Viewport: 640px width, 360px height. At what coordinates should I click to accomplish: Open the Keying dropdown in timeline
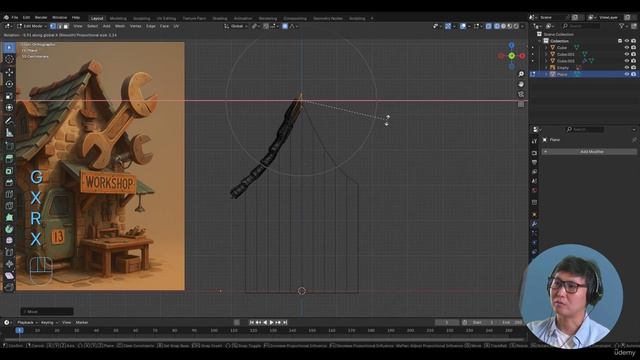[48, 322]
